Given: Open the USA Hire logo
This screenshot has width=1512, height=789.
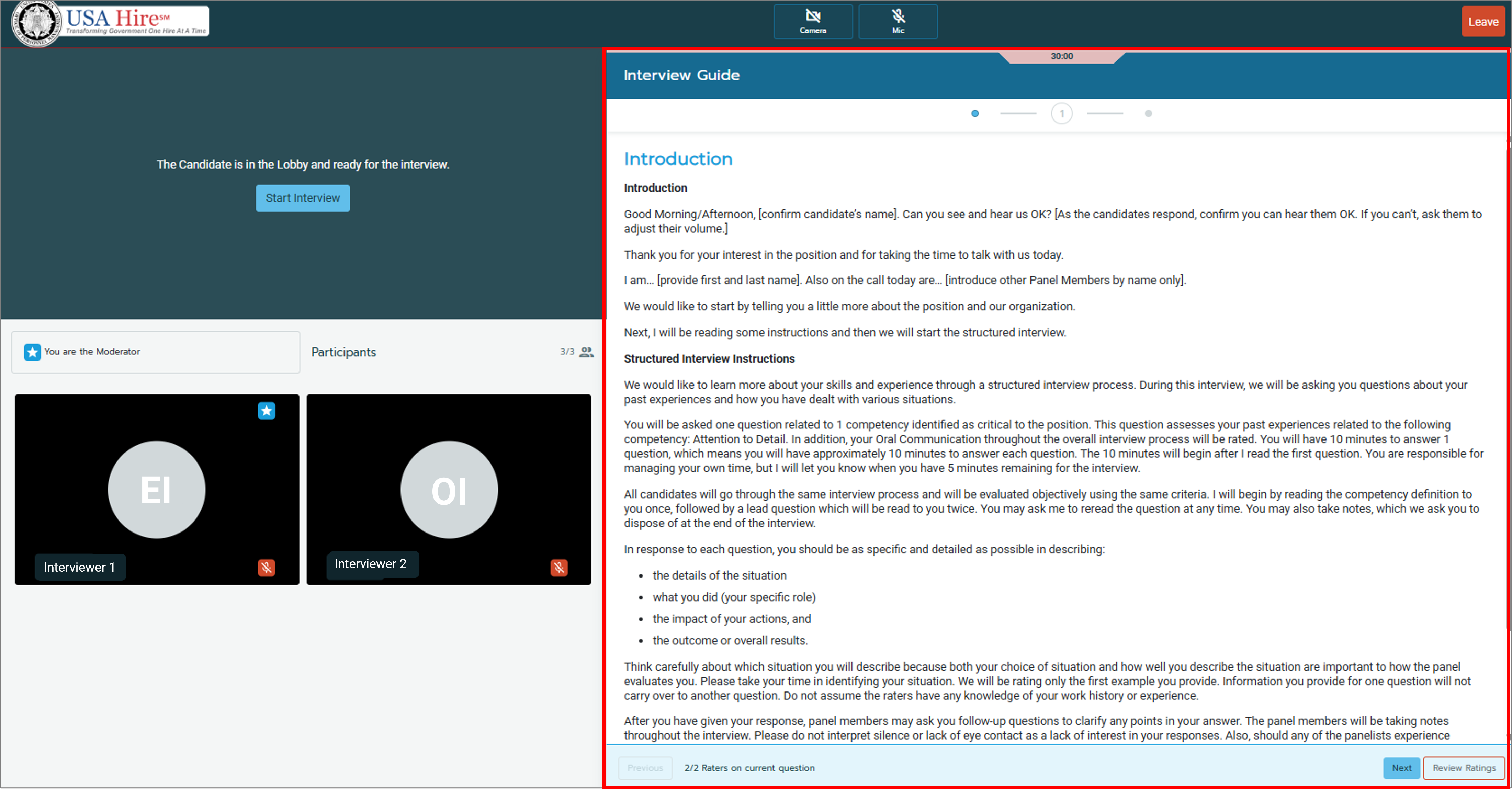Looking at the screenshot, I should [111, 22].
